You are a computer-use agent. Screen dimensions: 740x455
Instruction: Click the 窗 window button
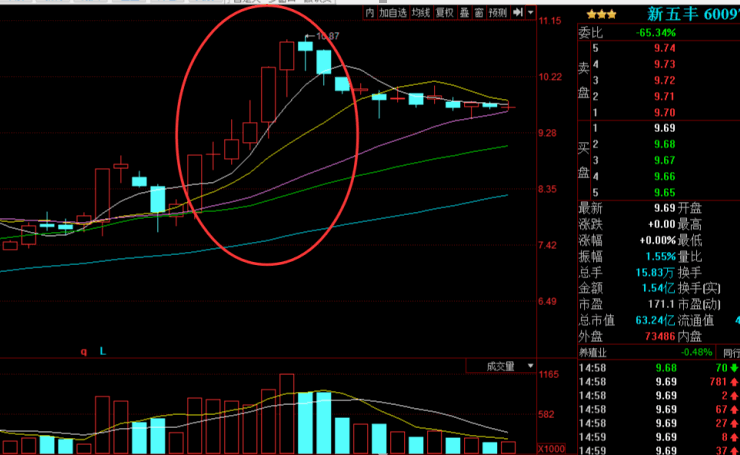click(x=479, y=13)
